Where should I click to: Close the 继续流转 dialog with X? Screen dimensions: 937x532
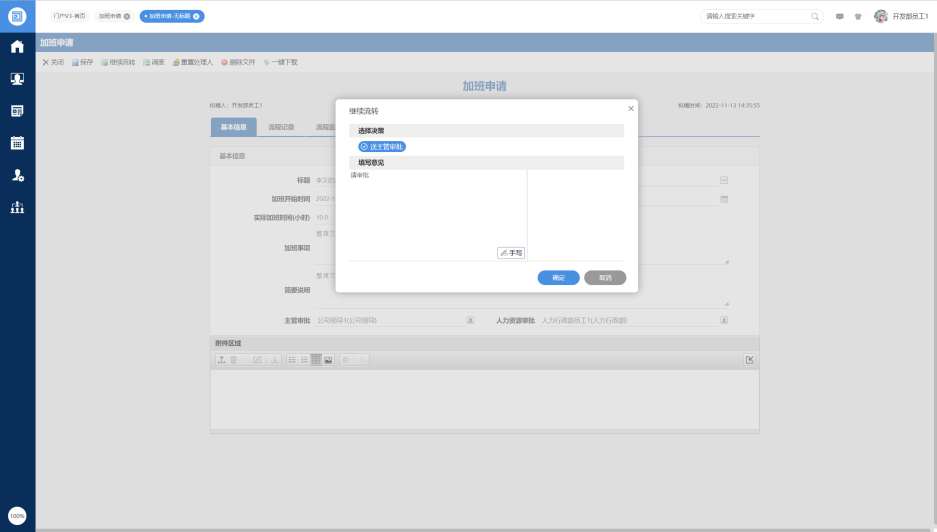tap(631, 108)
